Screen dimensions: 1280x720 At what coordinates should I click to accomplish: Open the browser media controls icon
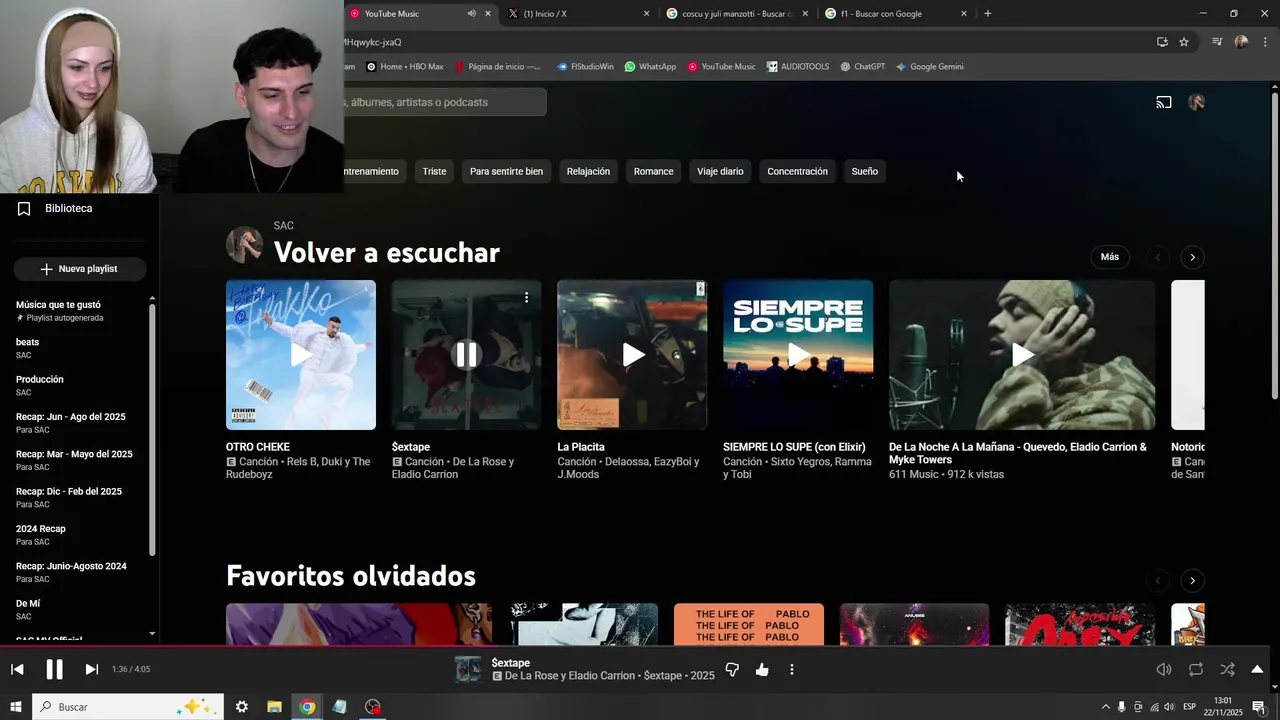[1217, 42]
